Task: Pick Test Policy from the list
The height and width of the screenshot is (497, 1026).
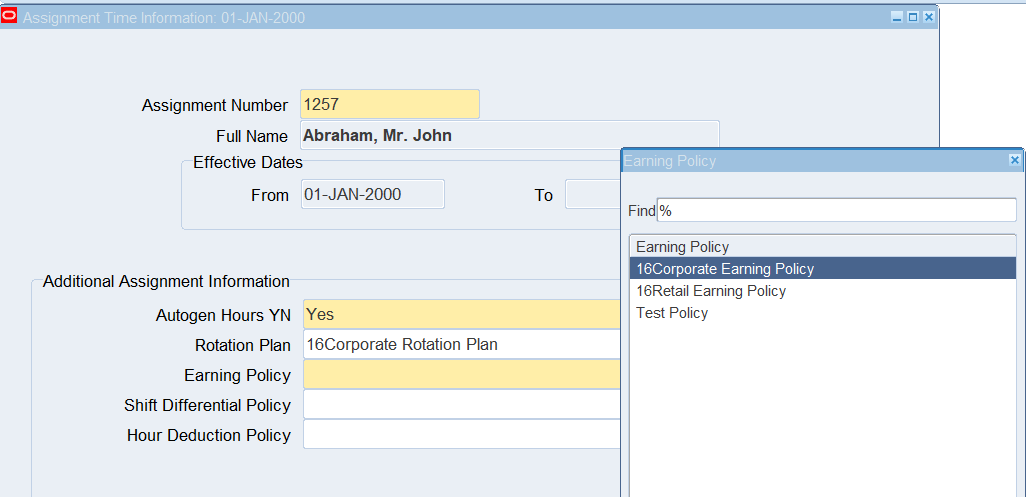Action: point(672,313)
